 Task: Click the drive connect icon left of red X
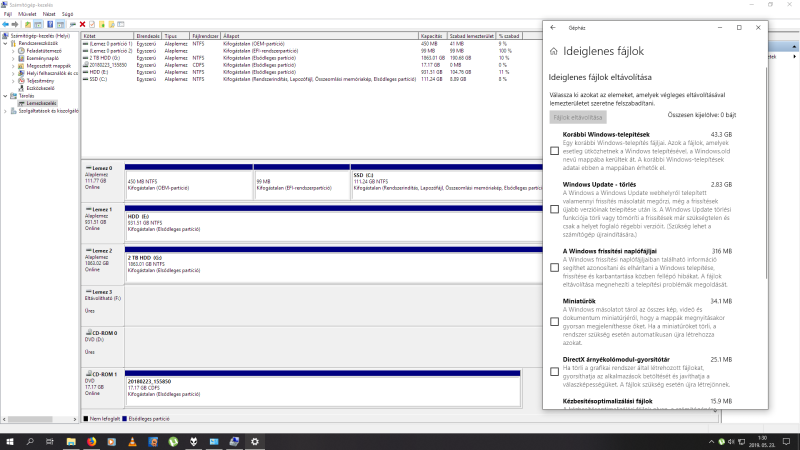73,24
